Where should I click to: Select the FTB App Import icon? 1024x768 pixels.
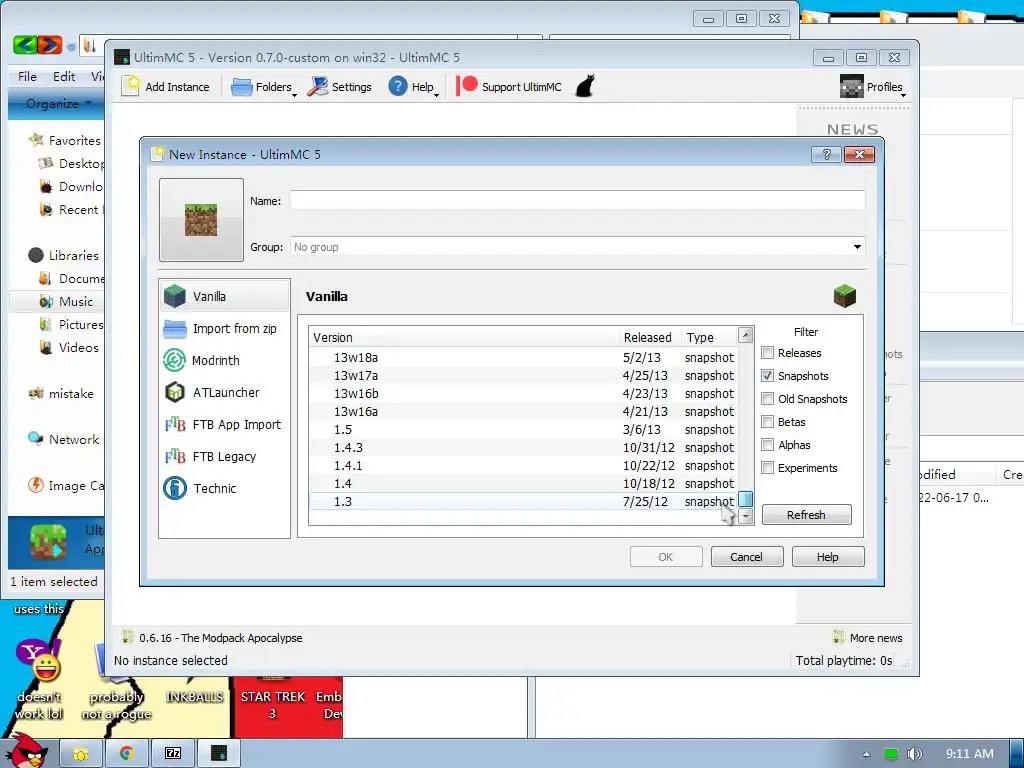(175, 424)
